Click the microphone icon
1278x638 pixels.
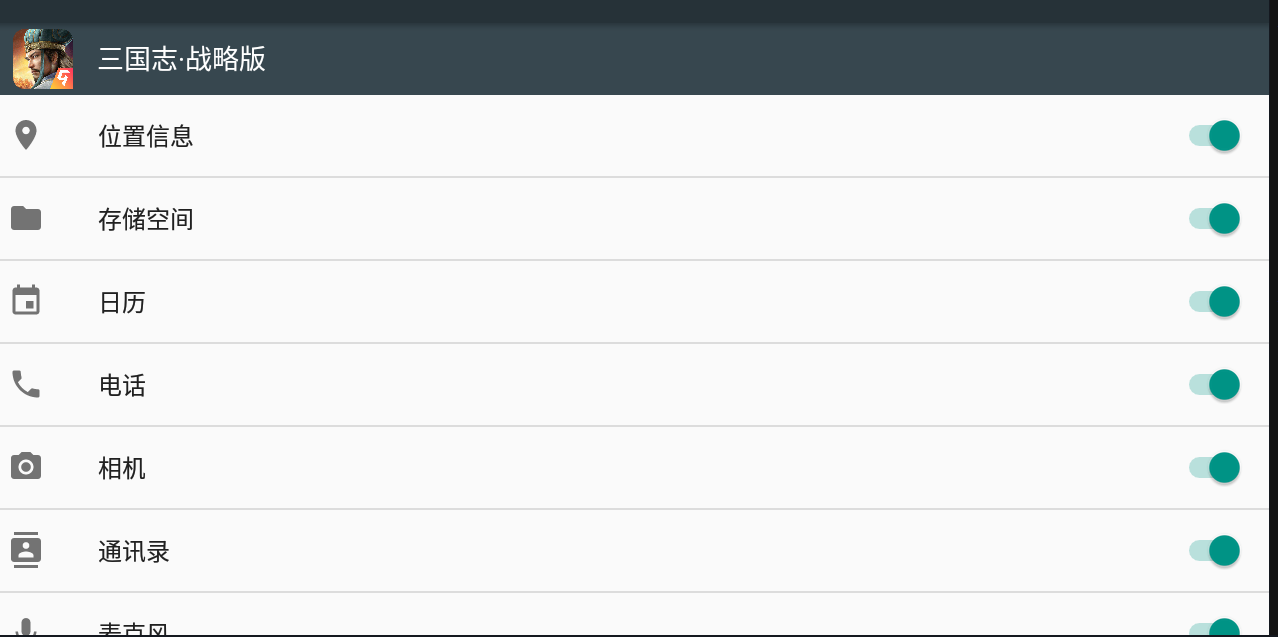click(26, 628)
